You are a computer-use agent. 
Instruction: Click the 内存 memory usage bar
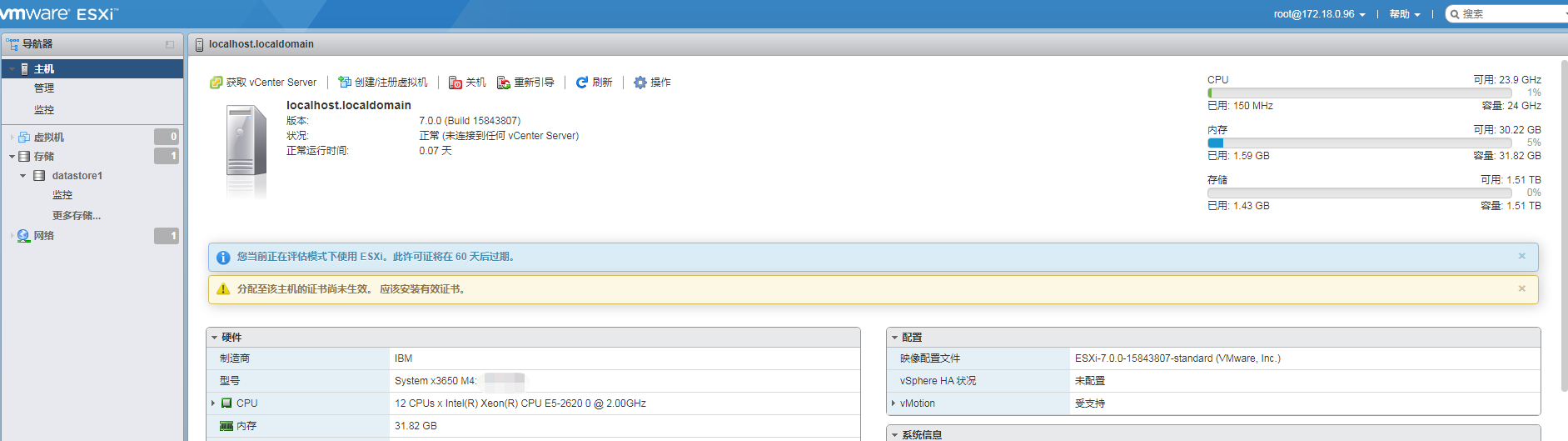tap(1360, 143)
